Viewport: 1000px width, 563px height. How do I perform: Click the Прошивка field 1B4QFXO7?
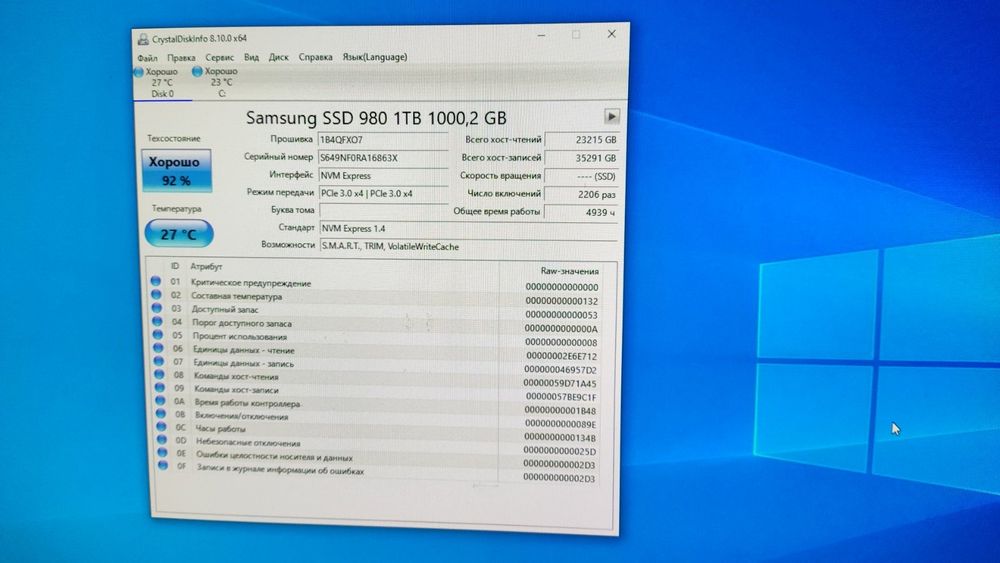(x=383, y=140)
